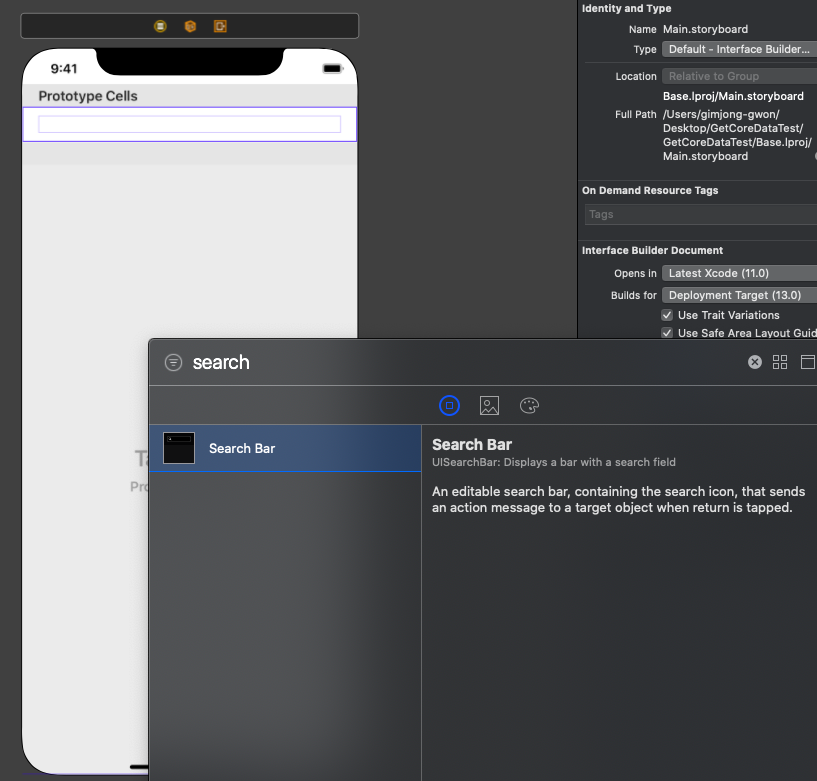Viewport: 817px width, 781px height.
Task: Open the Builds for Deployment Target dropdown
Action: 739,295
